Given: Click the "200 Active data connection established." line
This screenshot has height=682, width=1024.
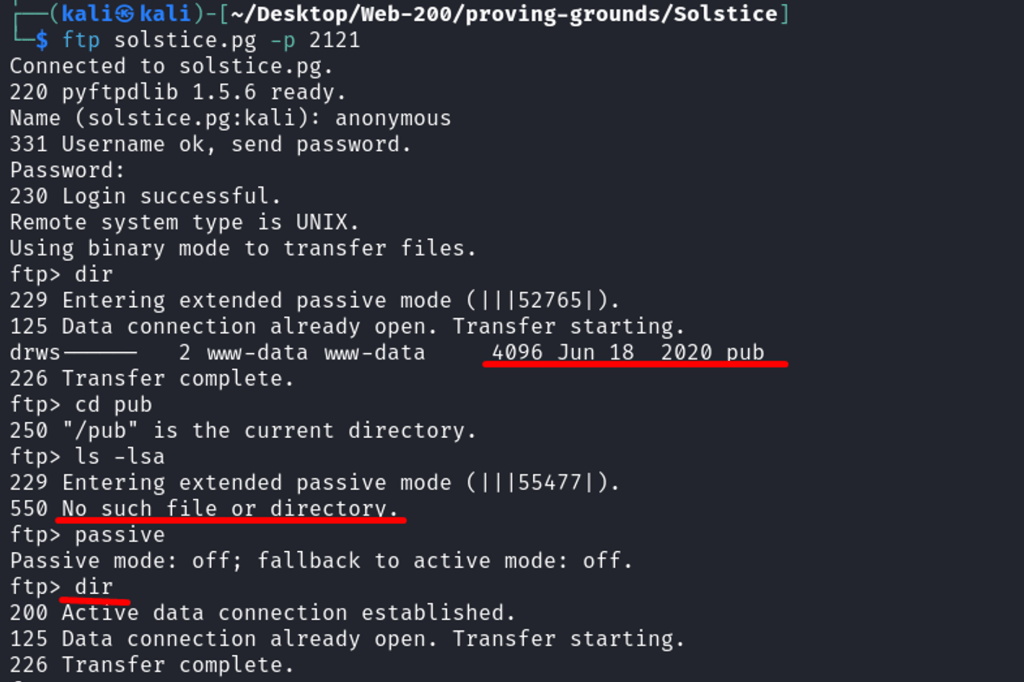Looking at the screenshot, I should coord(262,612).
